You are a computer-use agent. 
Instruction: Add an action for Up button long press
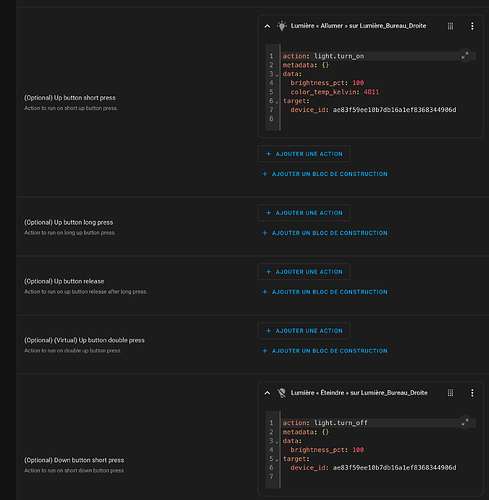point(304,213)
